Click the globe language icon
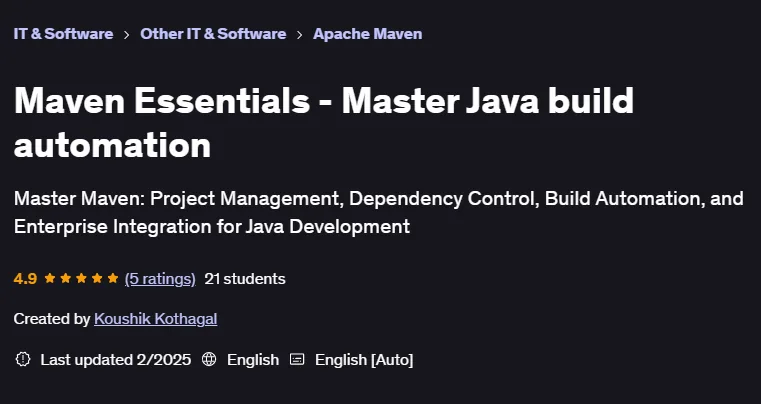Screen dimensions: 761x404 [209, 360]
